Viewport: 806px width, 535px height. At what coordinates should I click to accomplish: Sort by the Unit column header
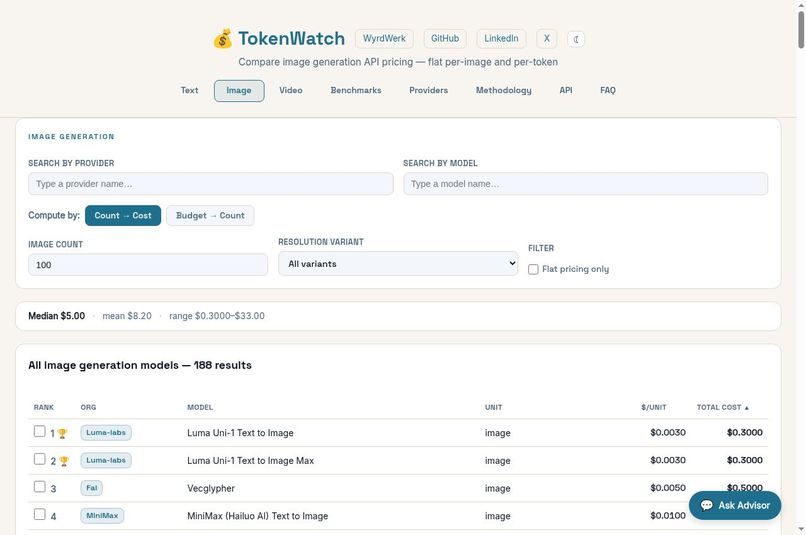pyautogui.click(x=493, y=407)
